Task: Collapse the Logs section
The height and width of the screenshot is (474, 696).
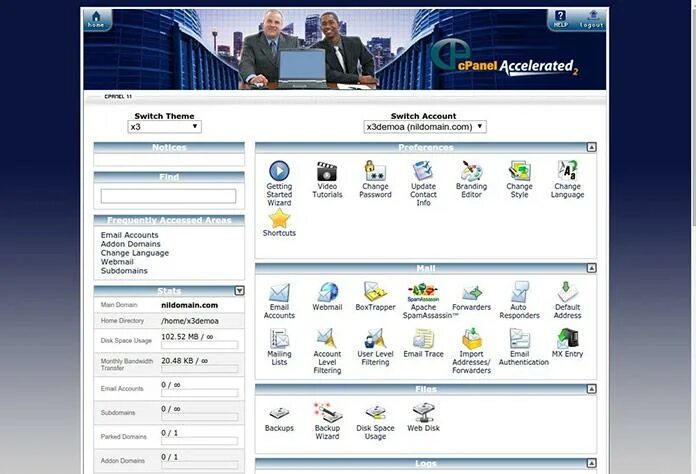Action: [x=591, y=463]
